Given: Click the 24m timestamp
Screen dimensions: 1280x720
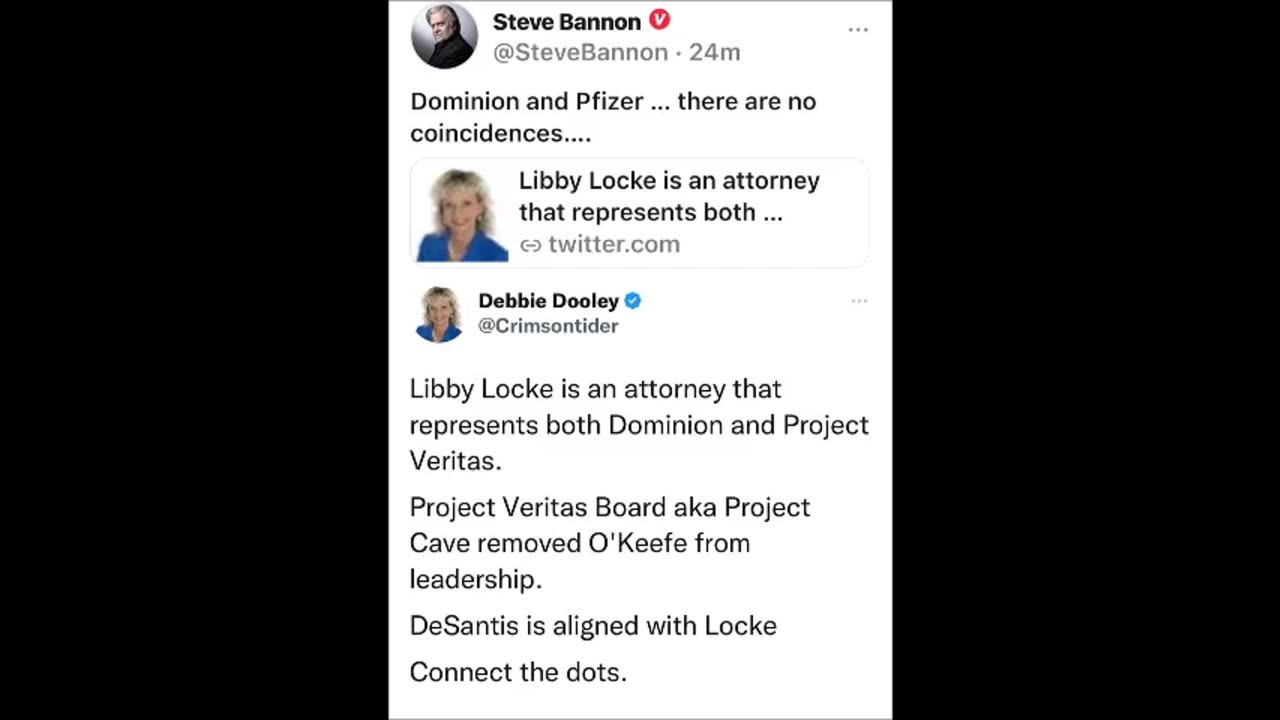Looking at the screenshot, I should tap(715, 53).
